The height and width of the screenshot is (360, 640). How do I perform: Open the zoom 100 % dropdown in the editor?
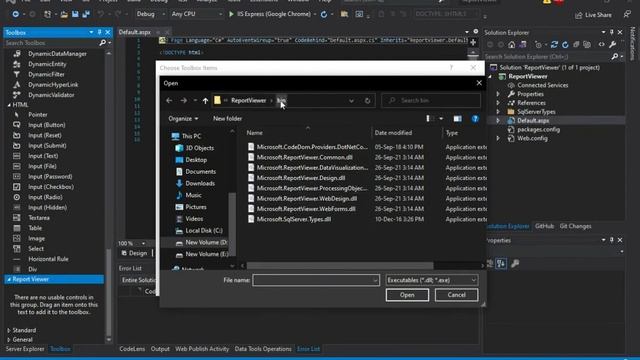pyautogui.click(x=143, y=243)
